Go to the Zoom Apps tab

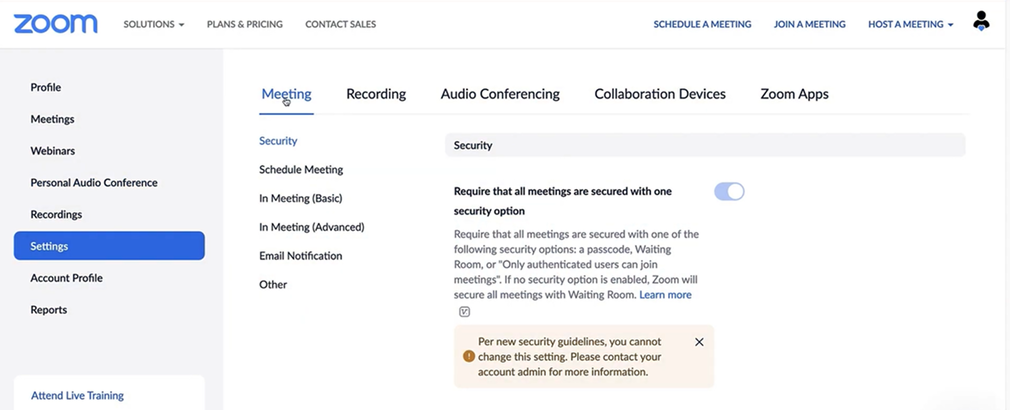(794, 94)
